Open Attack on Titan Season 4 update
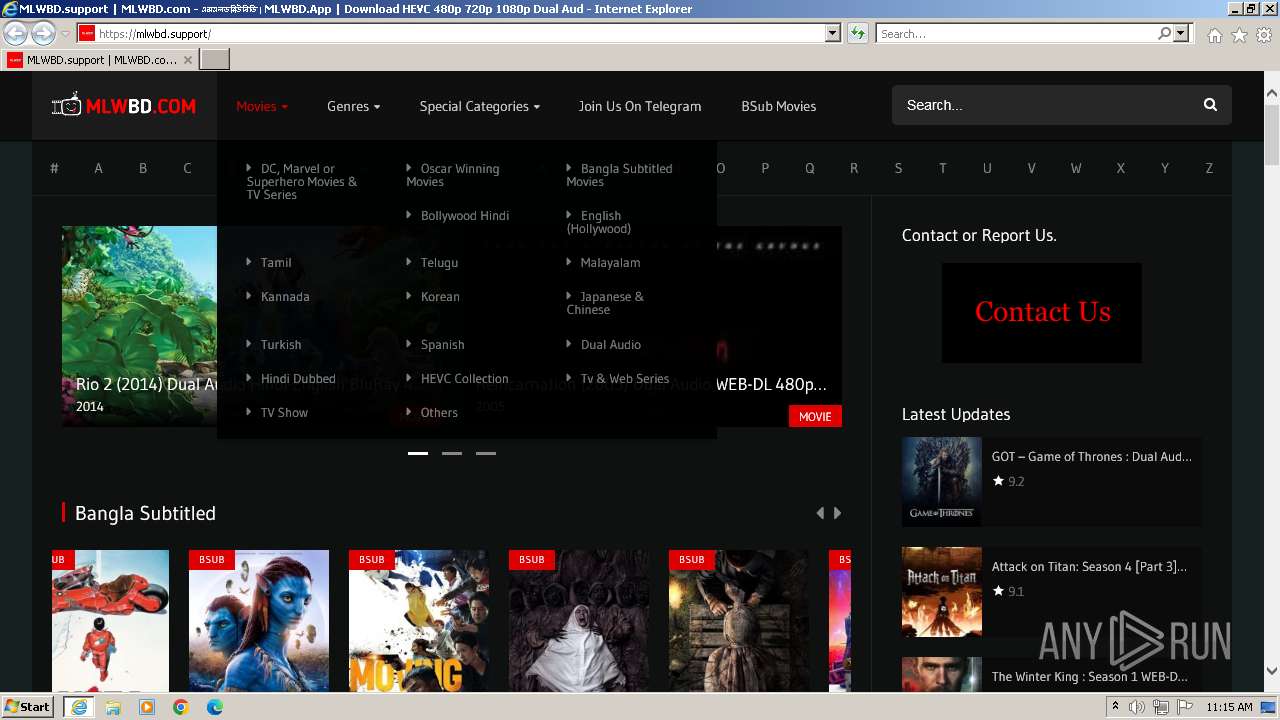 pyautogui.click(x=1089, y=566)
